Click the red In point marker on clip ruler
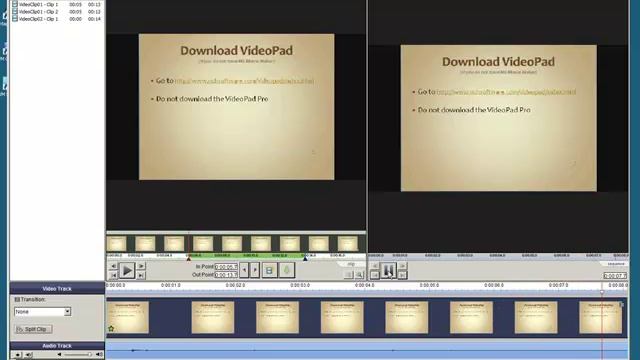Screen dimensions: 640x360 189,258
